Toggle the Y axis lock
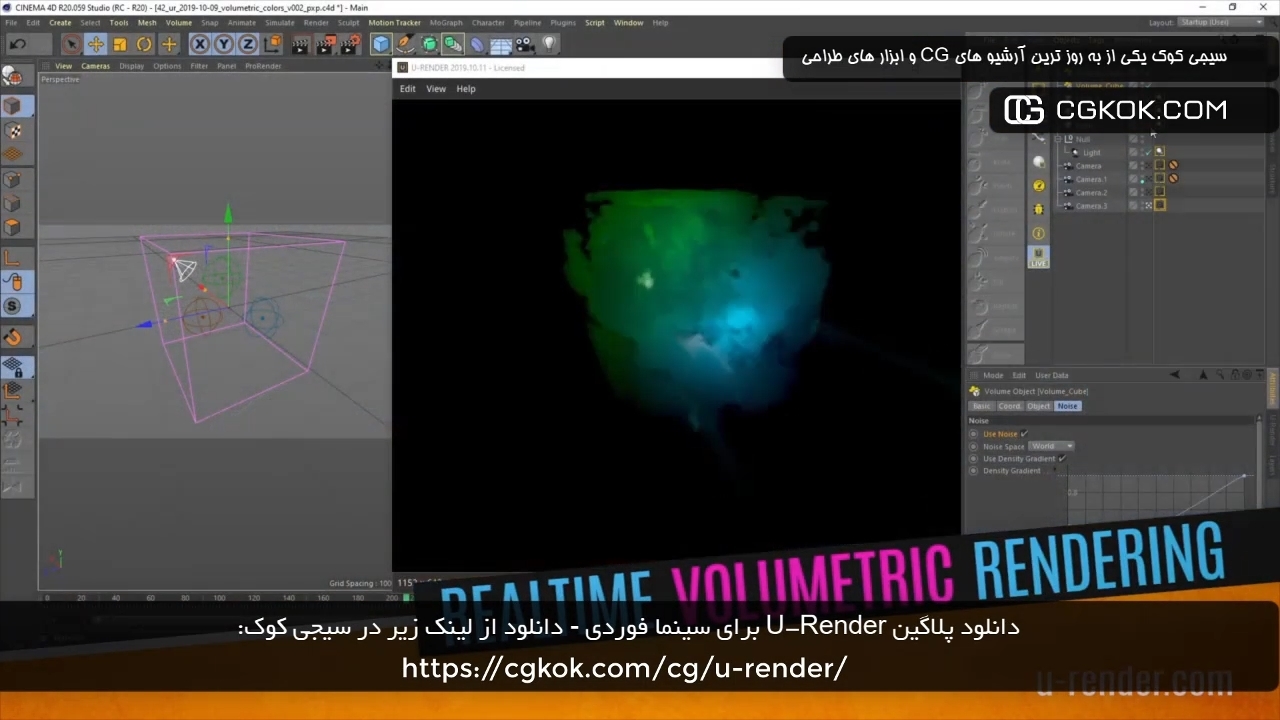Screen dimensions: 1280x720 click(224, 44)
